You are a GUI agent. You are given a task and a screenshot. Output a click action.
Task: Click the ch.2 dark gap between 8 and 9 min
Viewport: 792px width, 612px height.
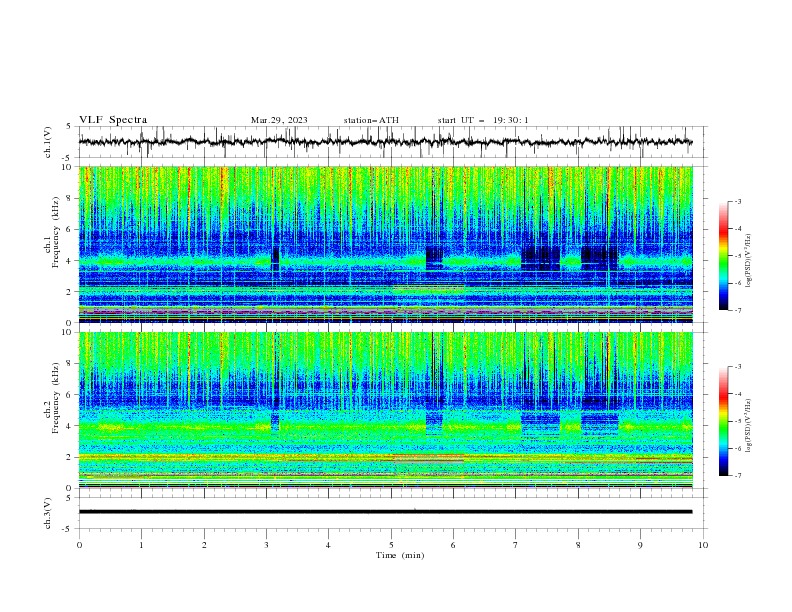[x=600, y=424]
